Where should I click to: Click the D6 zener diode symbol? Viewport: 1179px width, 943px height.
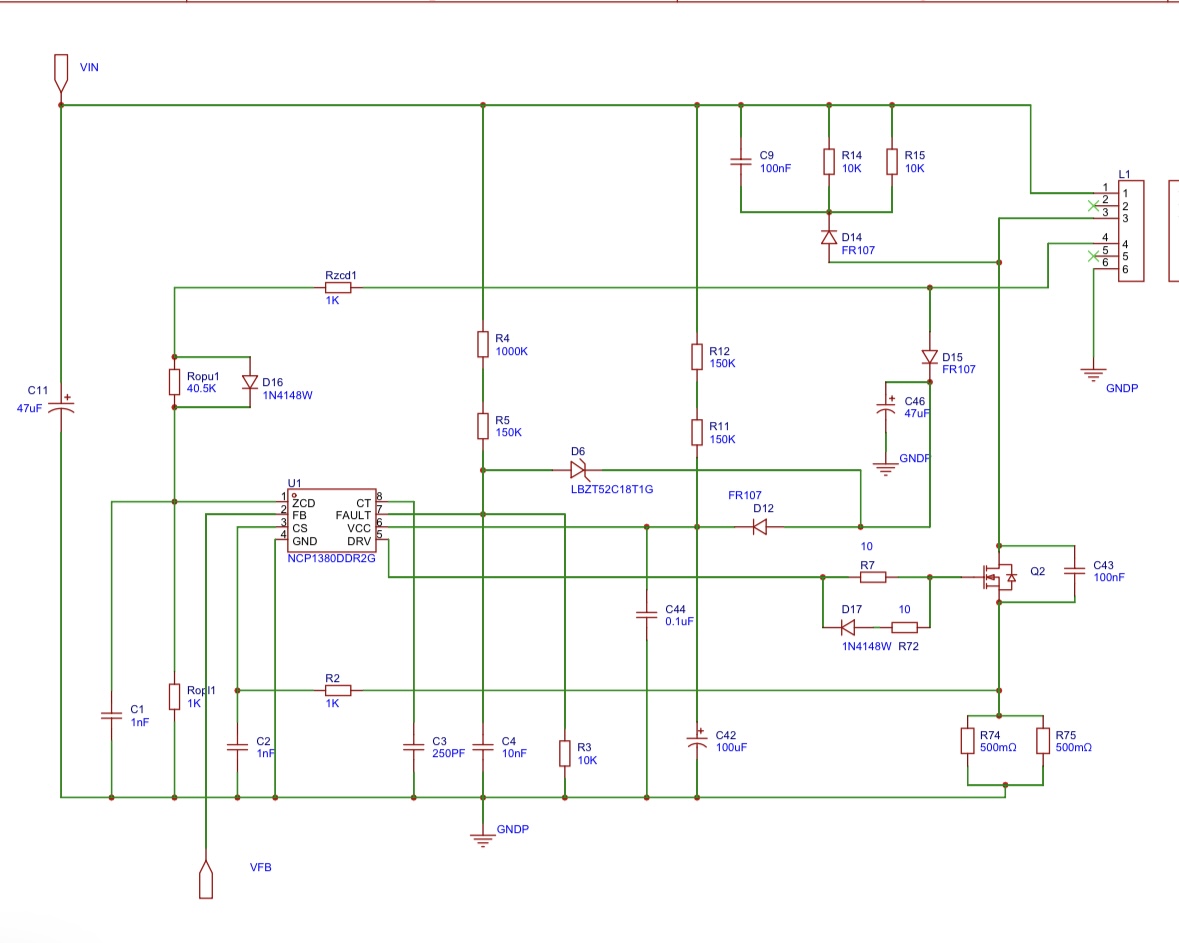click(578, 468)
